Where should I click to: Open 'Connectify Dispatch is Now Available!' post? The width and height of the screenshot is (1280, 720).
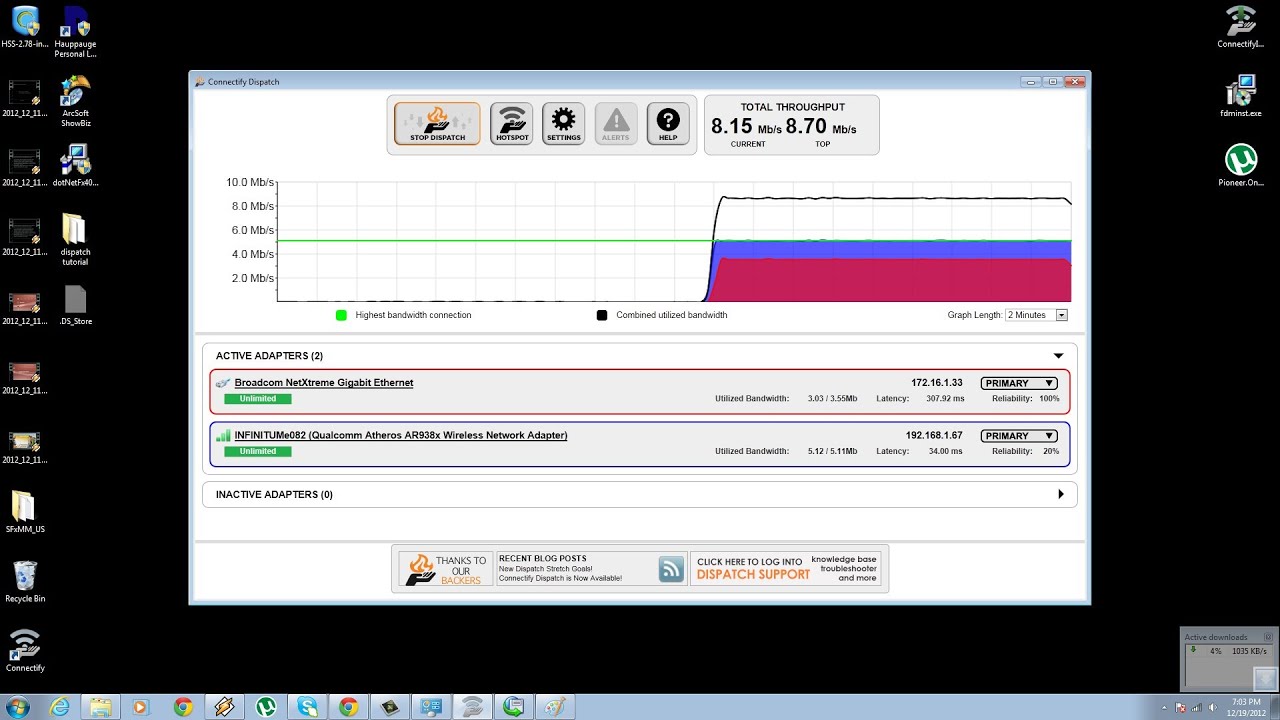tap(560, 578)
